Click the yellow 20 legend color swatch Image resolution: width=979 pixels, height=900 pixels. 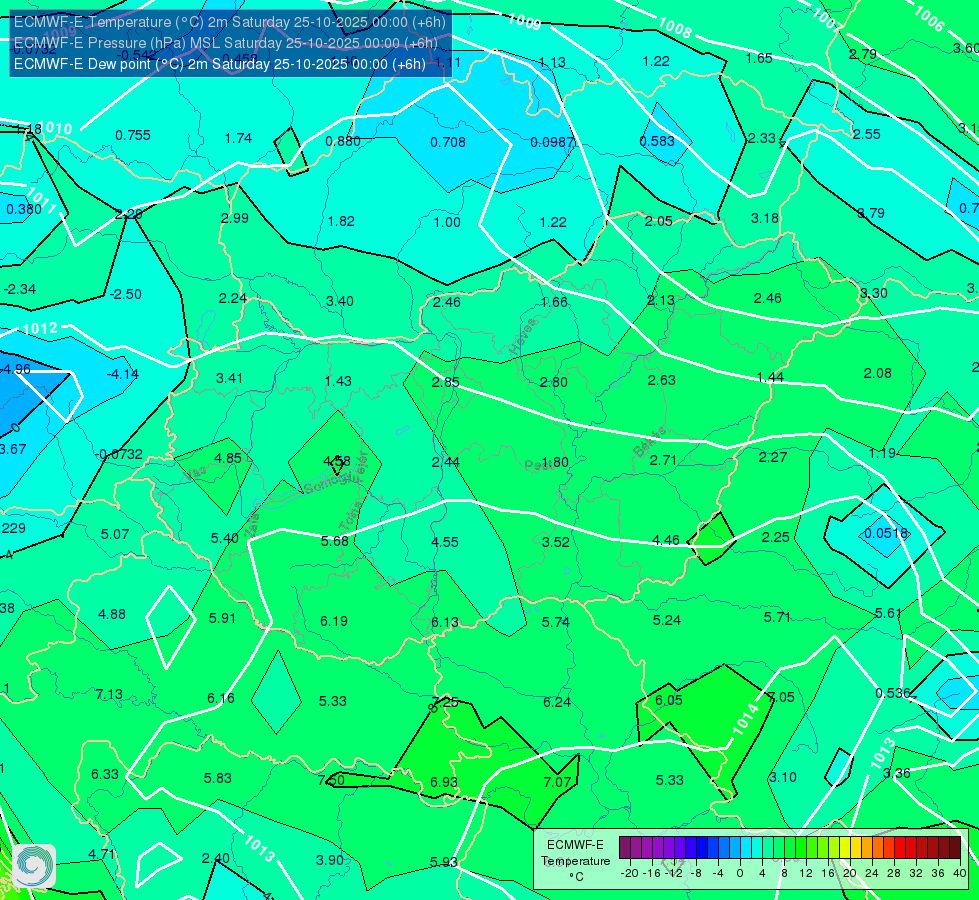845,848
